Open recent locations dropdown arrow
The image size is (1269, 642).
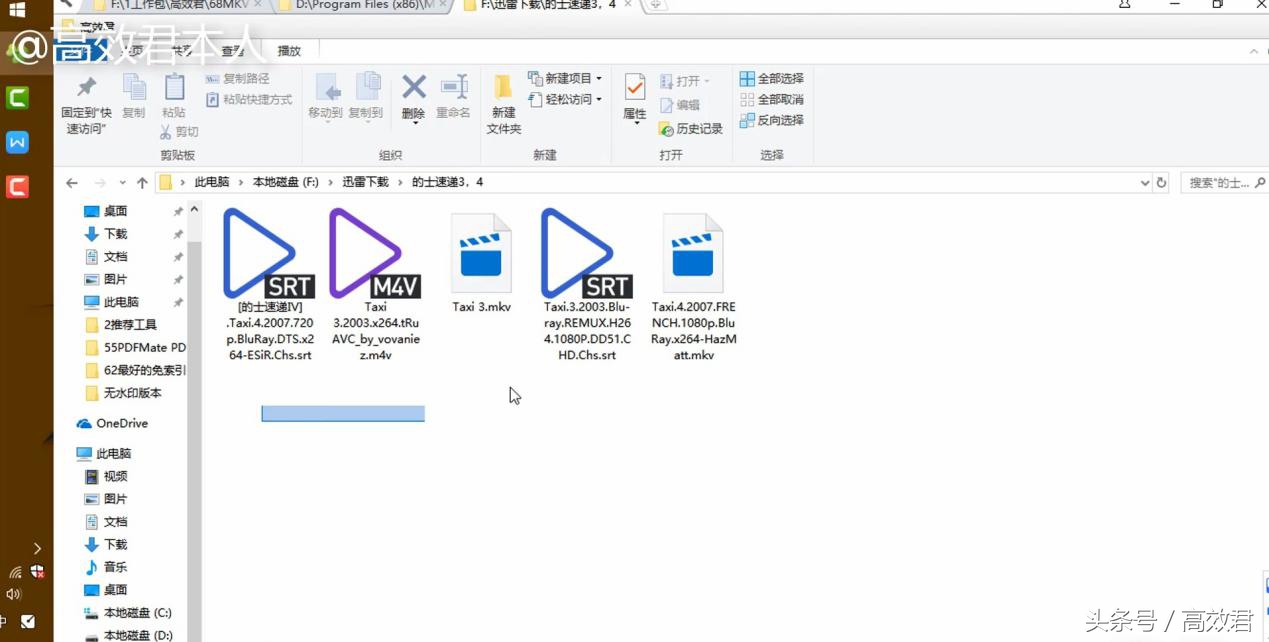click(123, 183)
